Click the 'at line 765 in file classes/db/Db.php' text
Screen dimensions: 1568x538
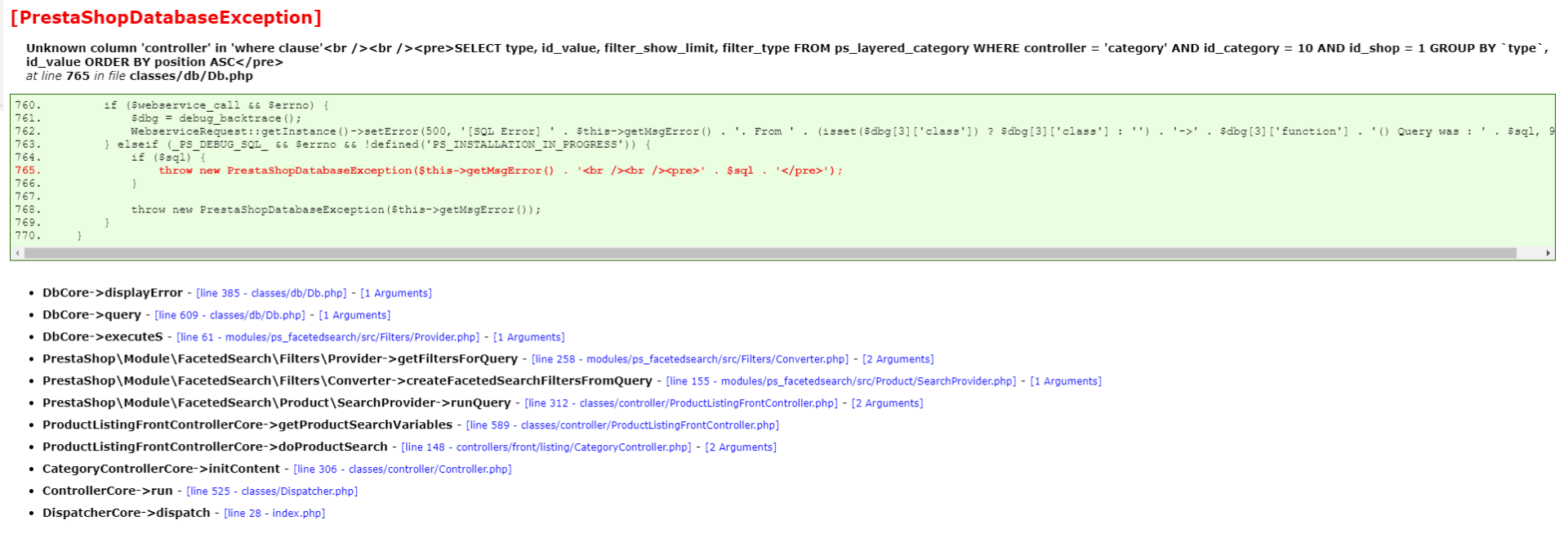(140, 76)
